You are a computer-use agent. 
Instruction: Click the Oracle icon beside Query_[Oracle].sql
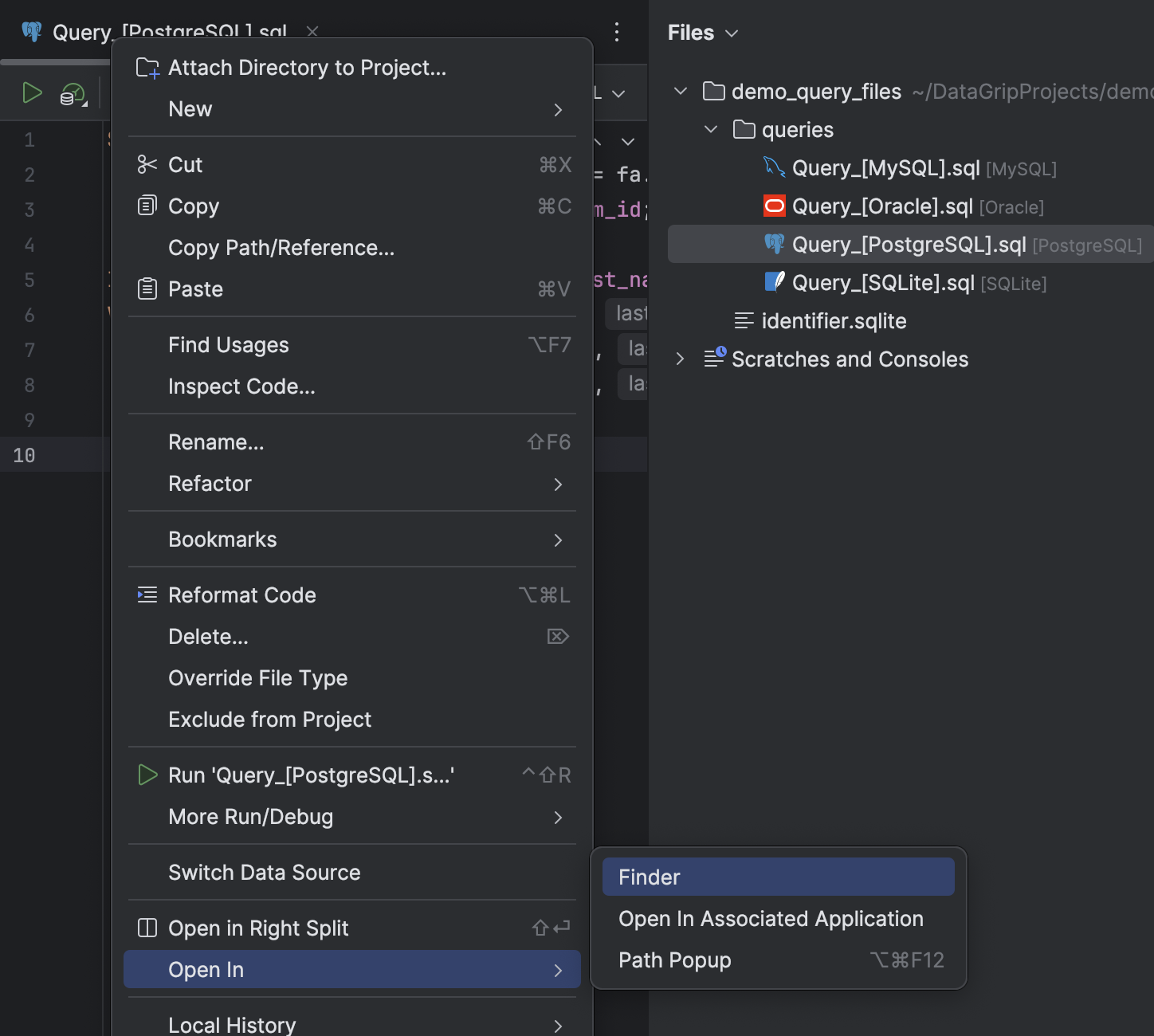pos(774,206)
